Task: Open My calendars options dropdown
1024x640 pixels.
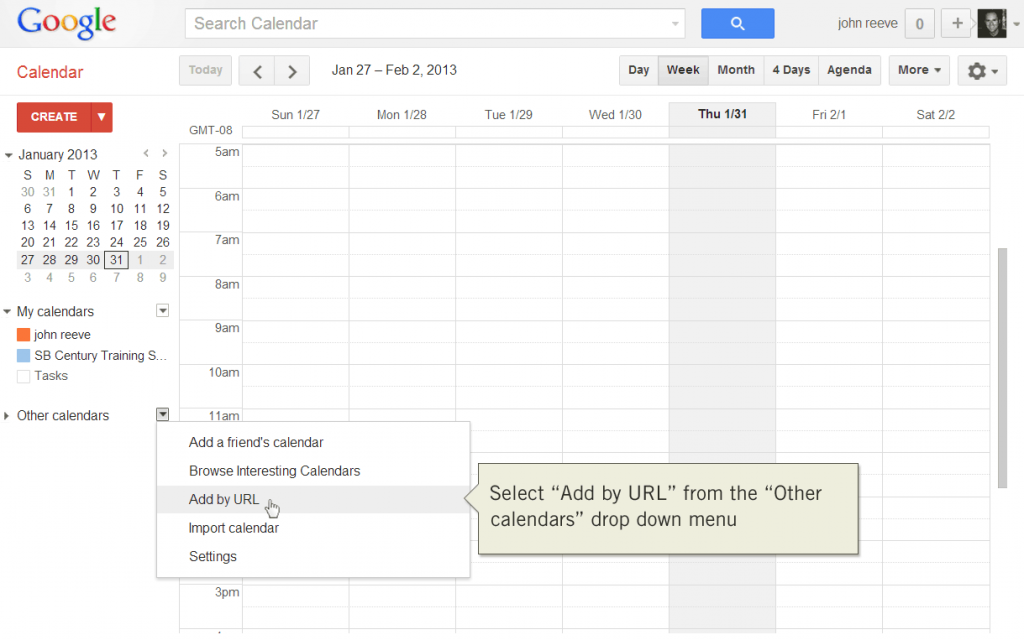Action: tap(163, 311)
